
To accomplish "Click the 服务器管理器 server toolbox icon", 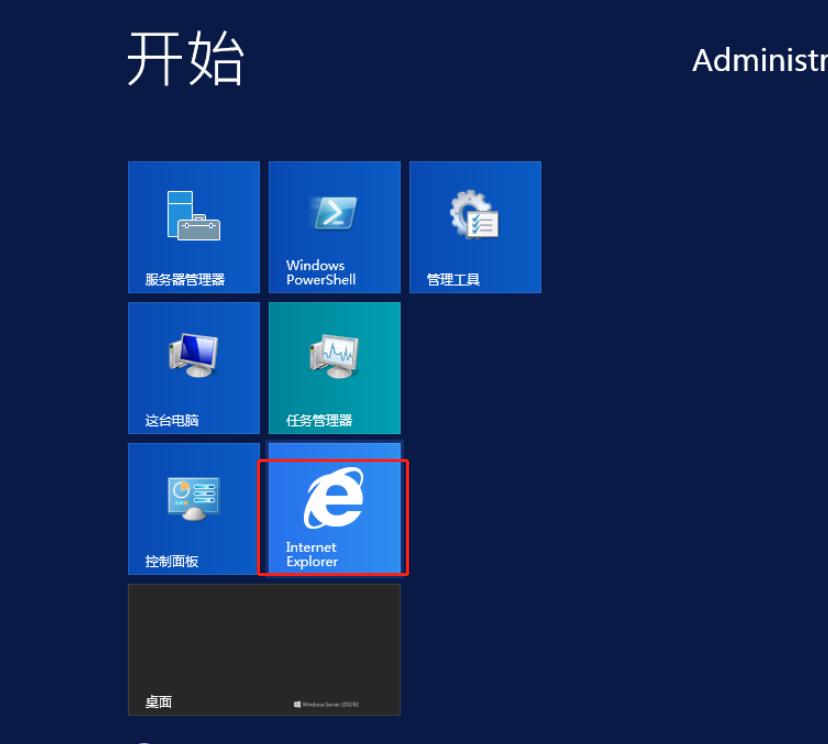I will pyautogui.click(x=193, y=215).
